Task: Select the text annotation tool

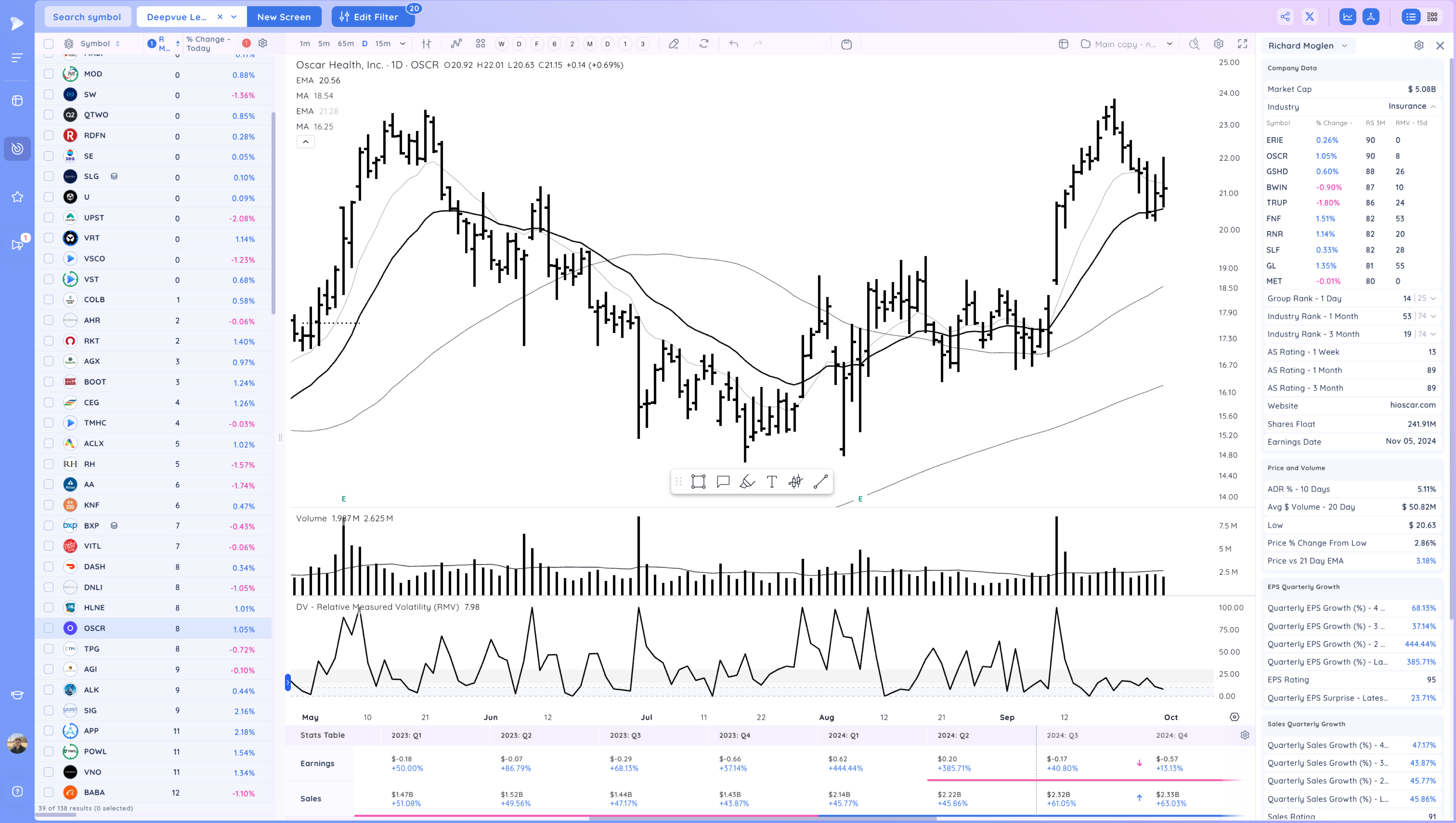Action: (771, 482)
